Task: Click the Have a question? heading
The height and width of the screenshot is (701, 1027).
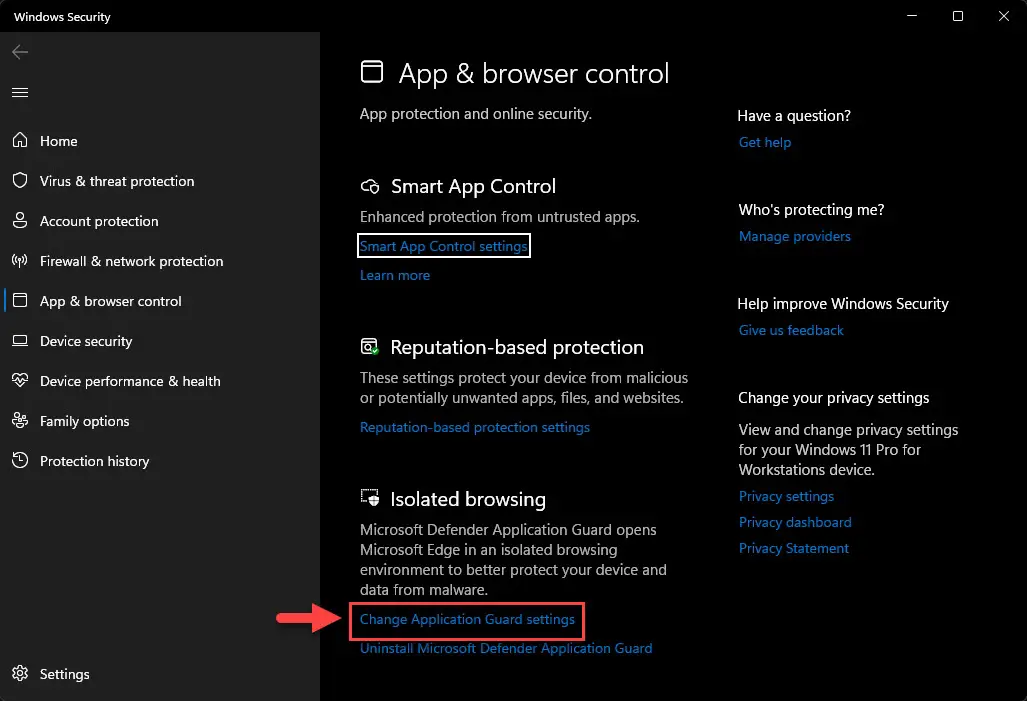Action: tap(794, 115)
